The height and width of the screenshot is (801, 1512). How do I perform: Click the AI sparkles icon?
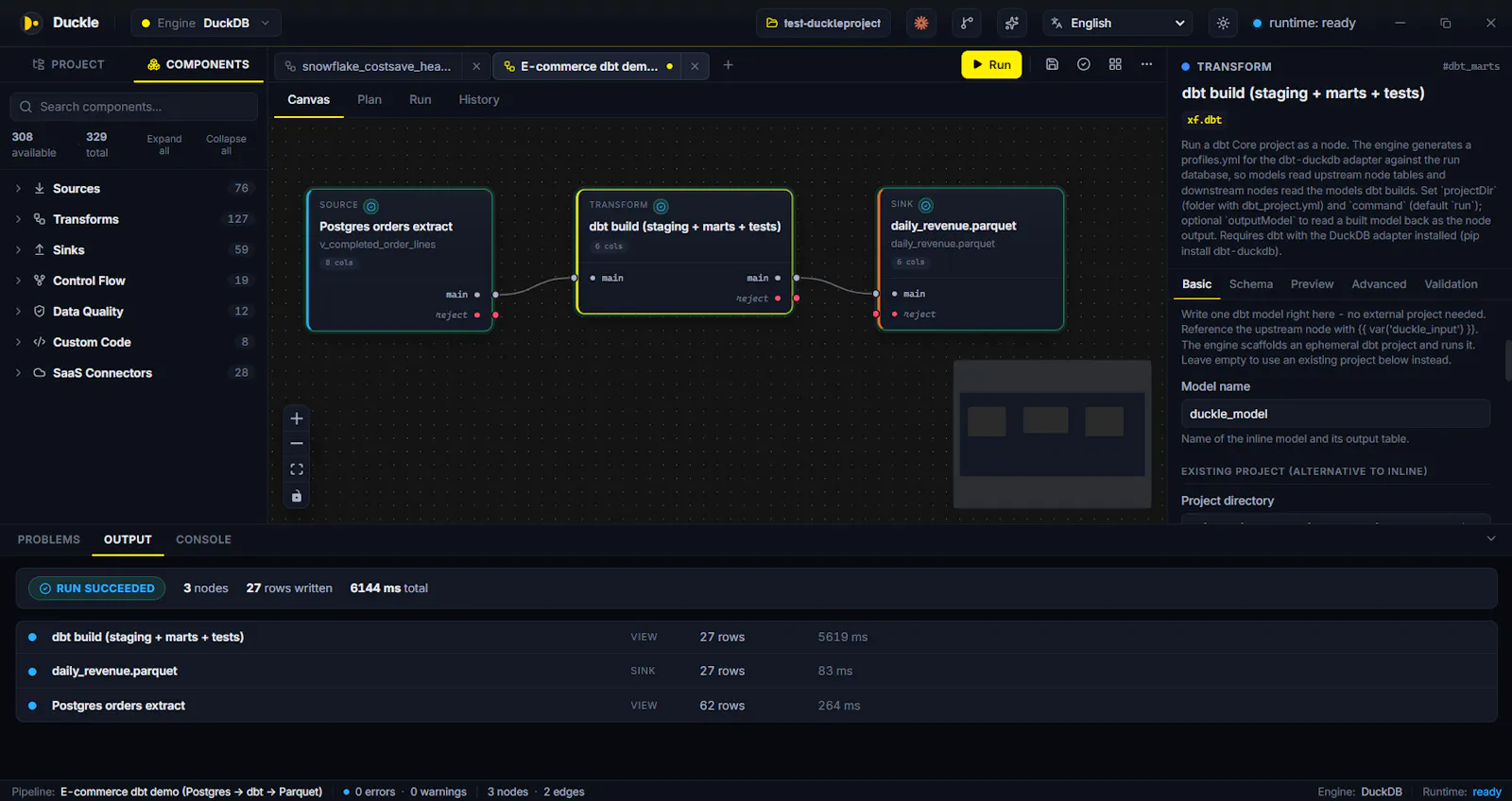point(1012,23)
